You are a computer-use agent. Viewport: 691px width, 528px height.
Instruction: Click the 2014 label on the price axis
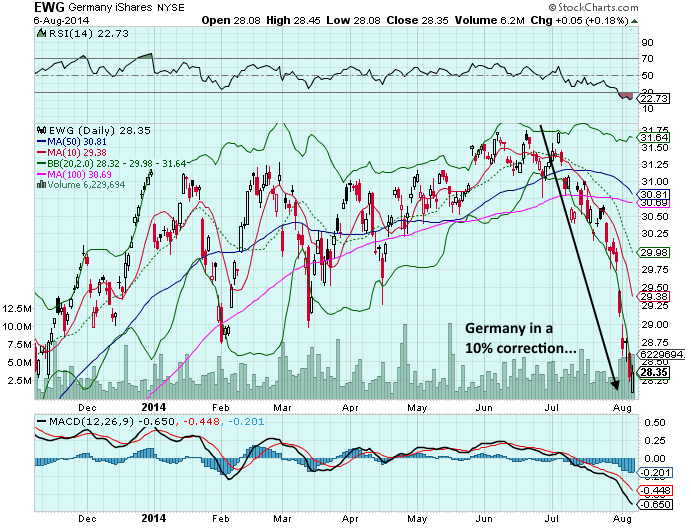coord(154,407)
